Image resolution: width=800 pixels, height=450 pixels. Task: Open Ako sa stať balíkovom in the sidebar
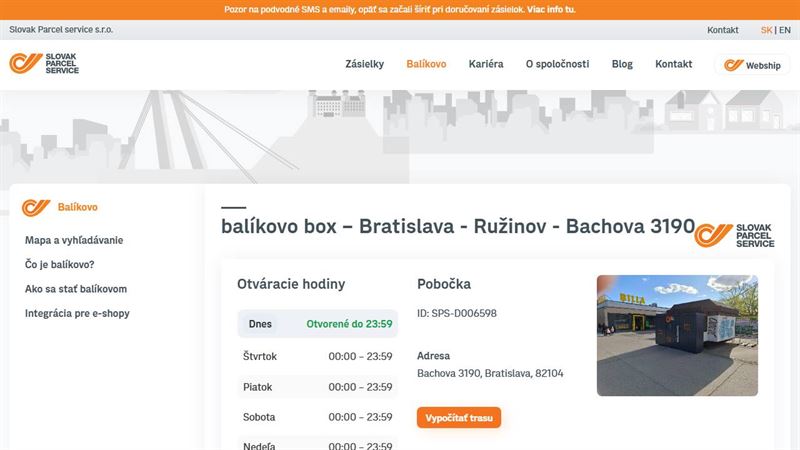point(76,289)
